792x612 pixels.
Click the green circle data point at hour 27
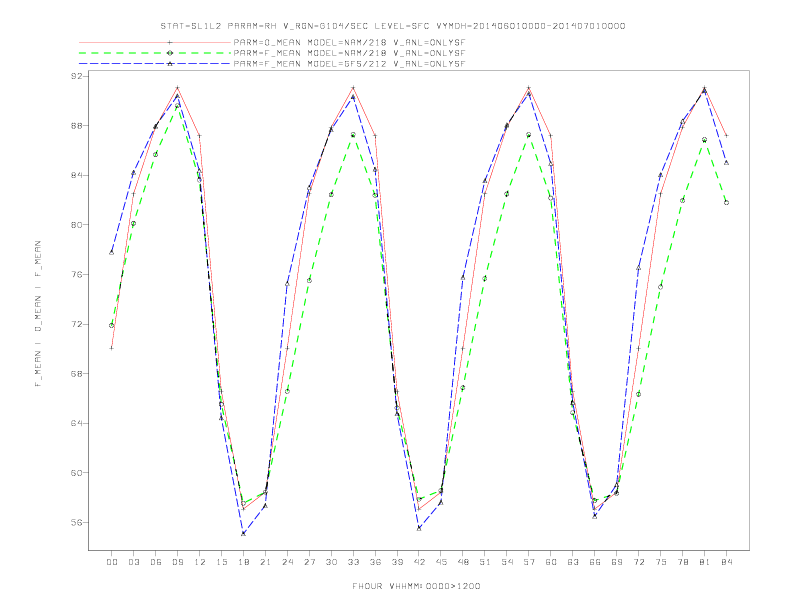click(309, 281)
